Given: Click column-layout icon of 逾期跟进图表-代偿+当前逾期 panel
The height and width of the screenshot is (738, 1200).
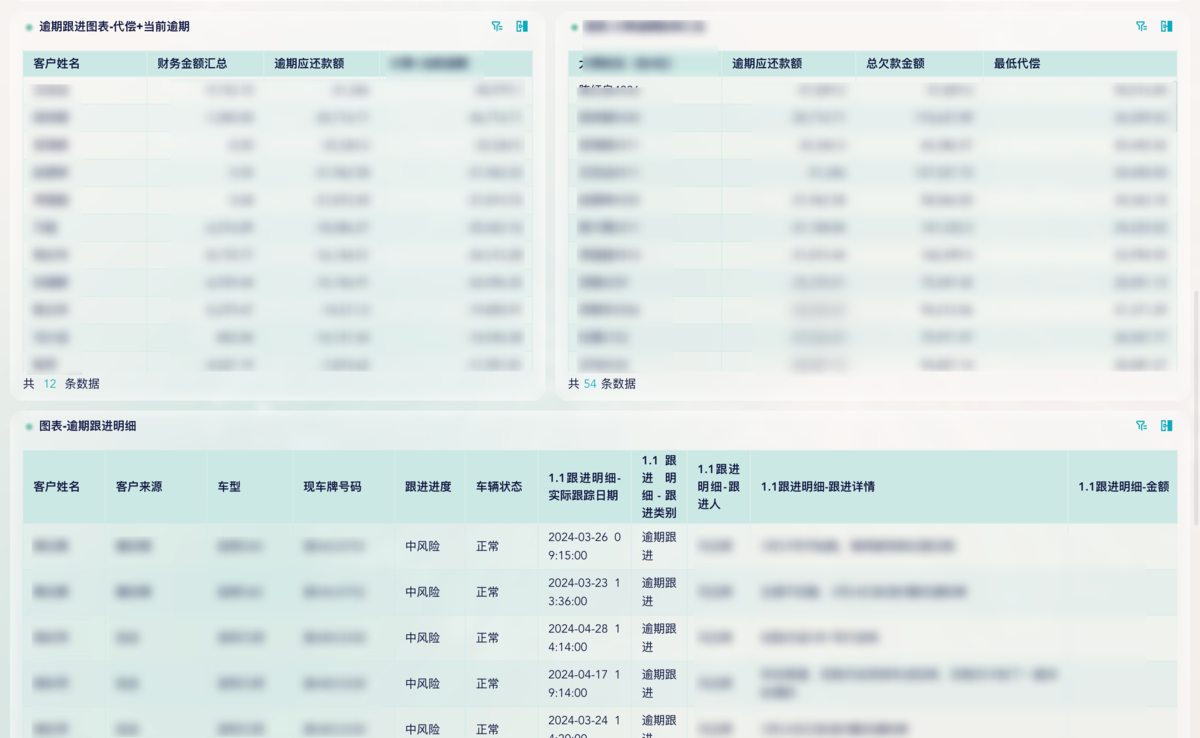Looking at the screenshot, I should [x=522, y=27].
